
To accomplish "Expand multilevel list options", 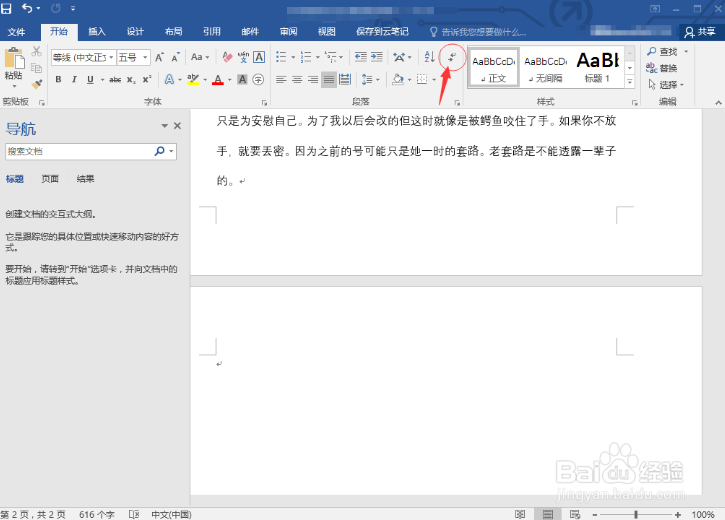I will 341,57.
